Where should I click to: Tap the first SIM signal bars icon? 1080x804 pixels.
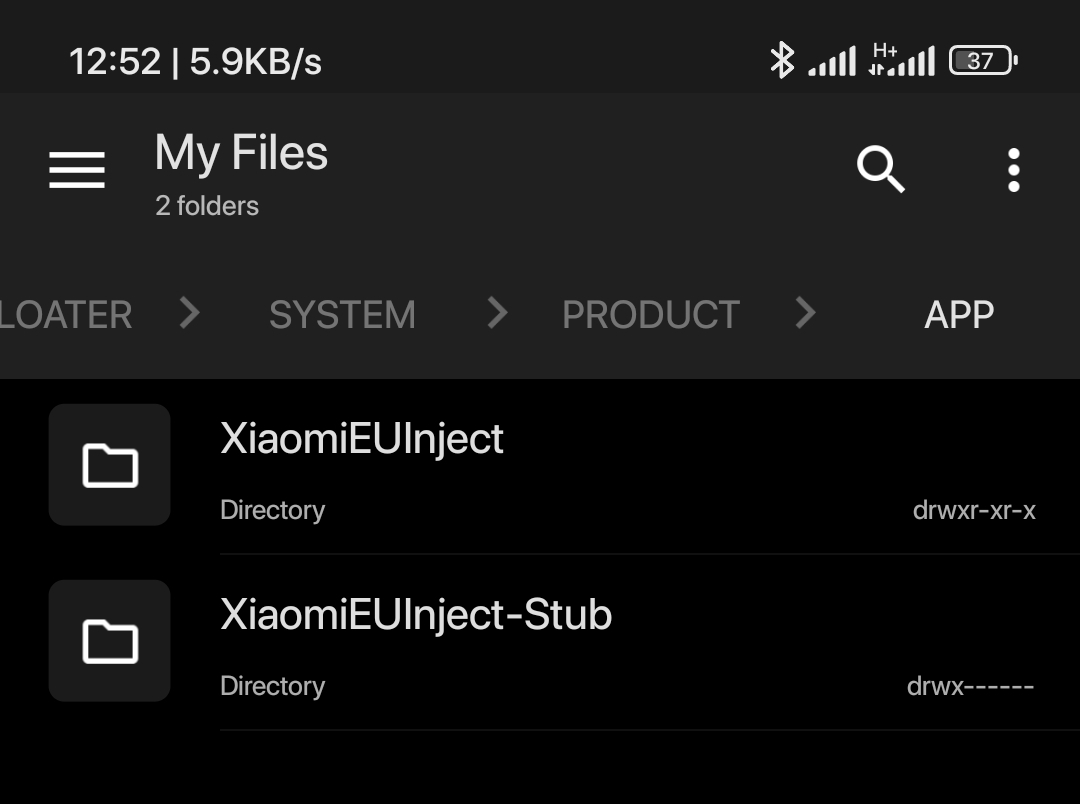tap(832, 61)
